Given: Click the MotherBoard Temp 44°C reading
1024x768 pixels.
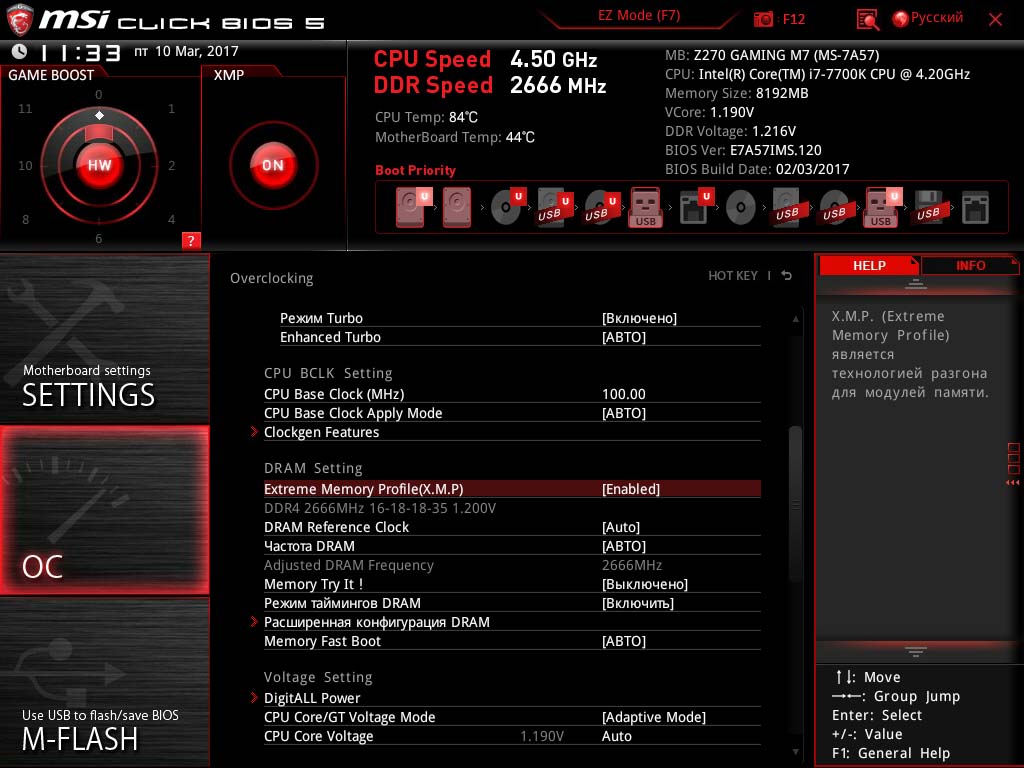Looking at the screenshot, I should pyautogui.click(x=455, y=137).
